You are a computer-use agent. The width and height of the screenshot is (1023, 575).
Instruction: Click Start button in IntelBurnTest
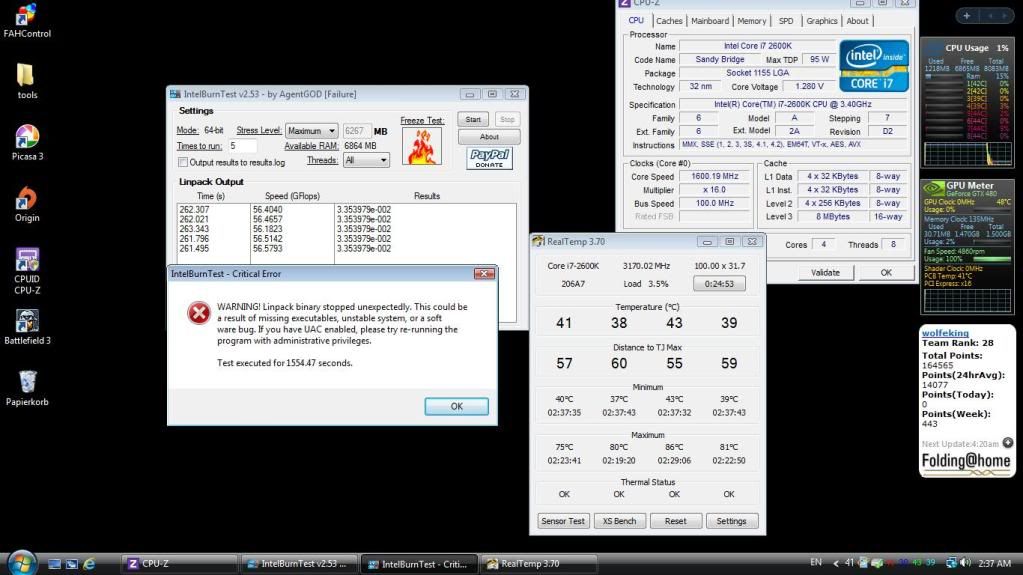473,119
